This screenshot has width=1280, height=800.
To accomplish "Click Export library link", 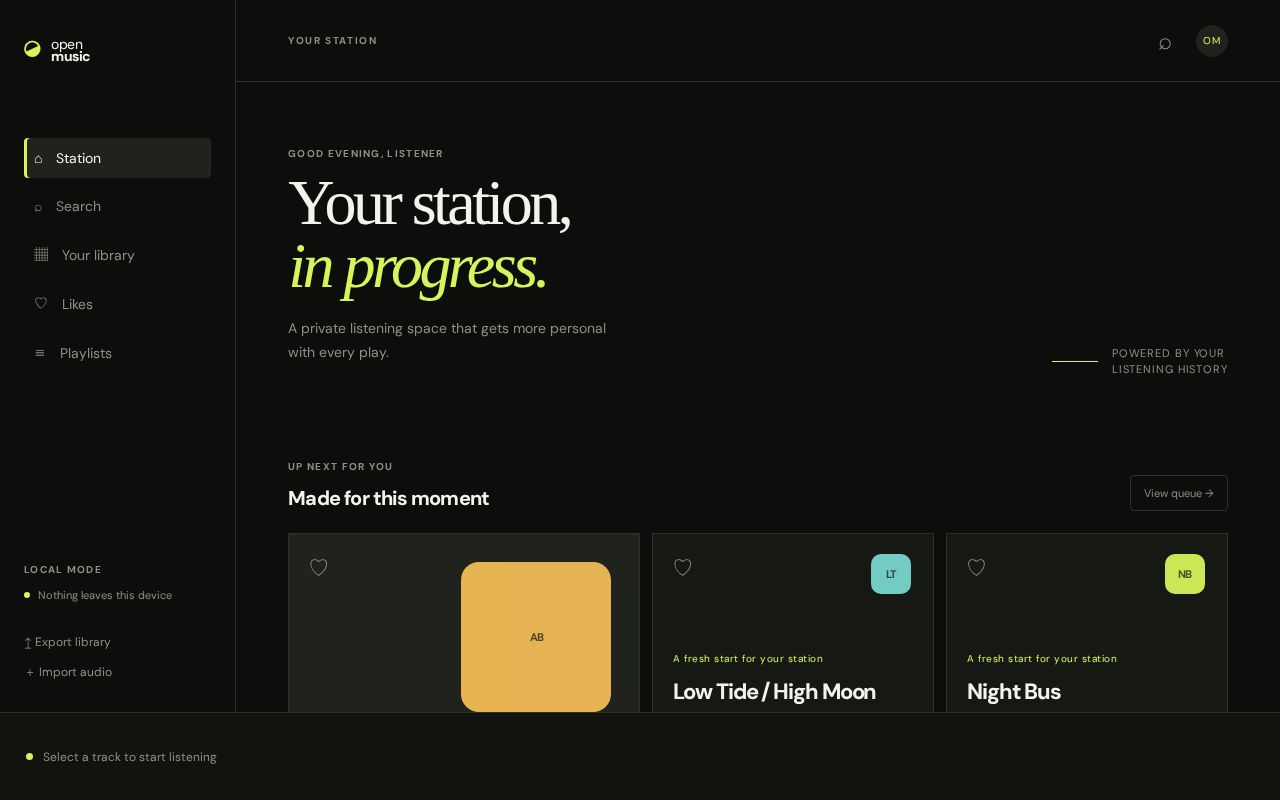I will (67, 642).
